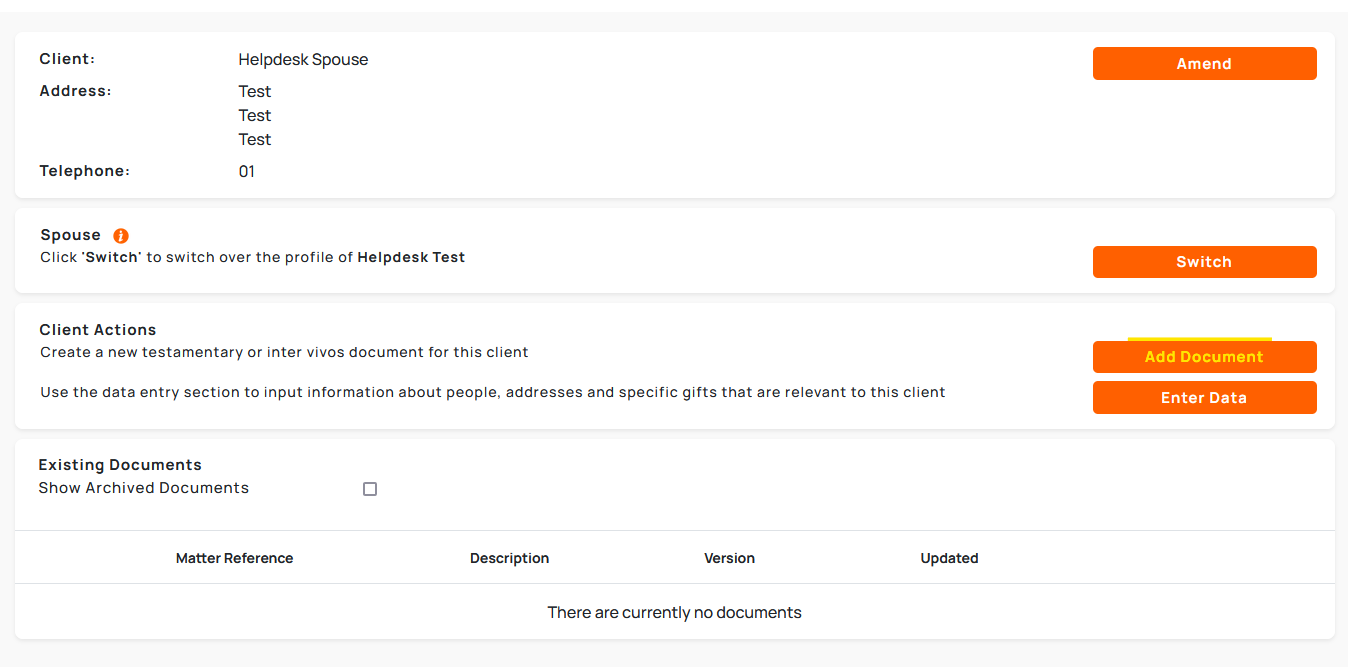Click the Updated column header
The image size is (1348, 667).
pyautogui.click(x=949, y=558)
